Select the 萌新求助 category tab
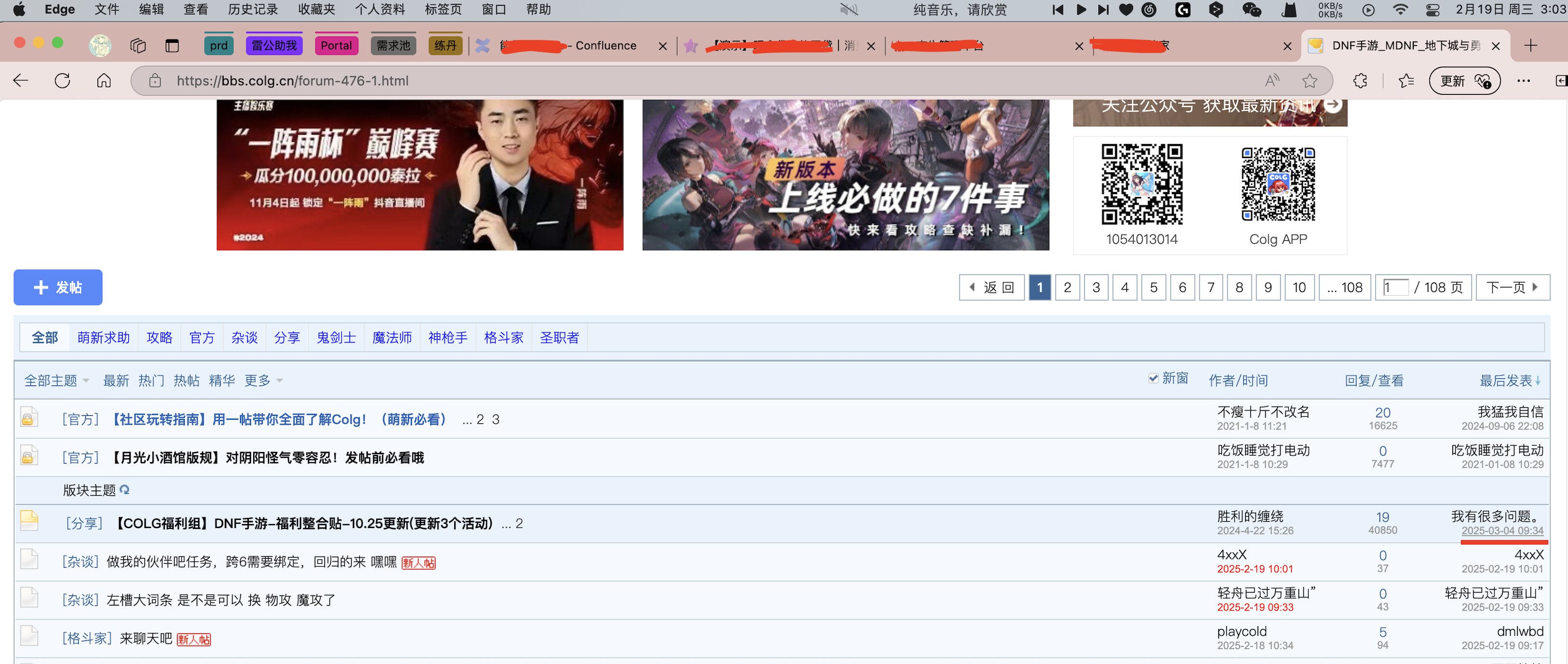 (104, 337)
